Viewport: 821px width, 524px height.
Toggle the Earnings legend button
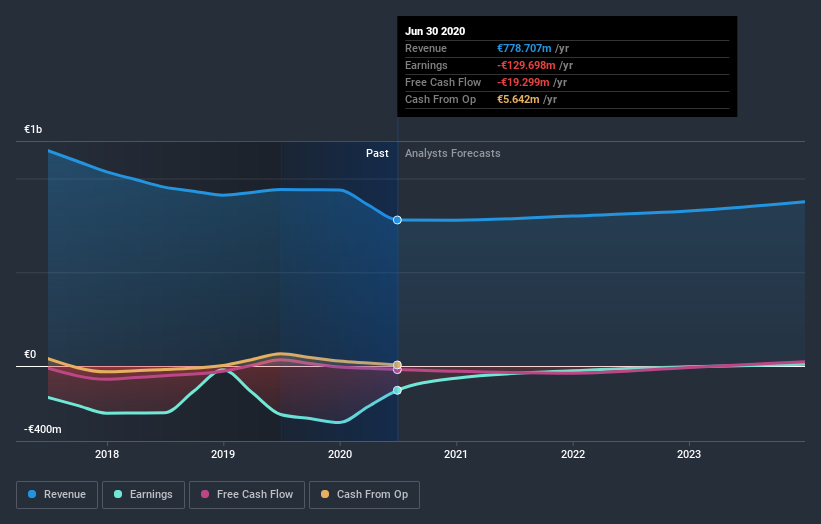coord(143,495)
